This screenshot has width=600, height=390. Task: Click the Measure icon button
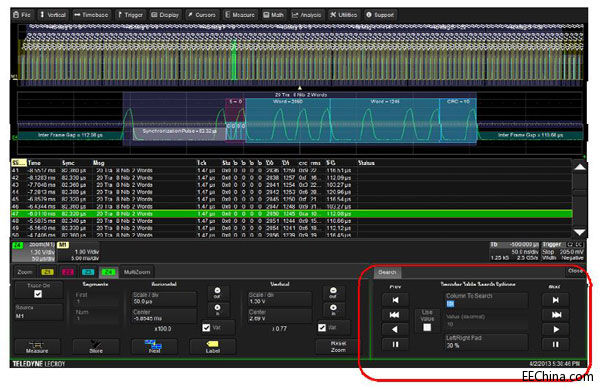click(37, 347)
